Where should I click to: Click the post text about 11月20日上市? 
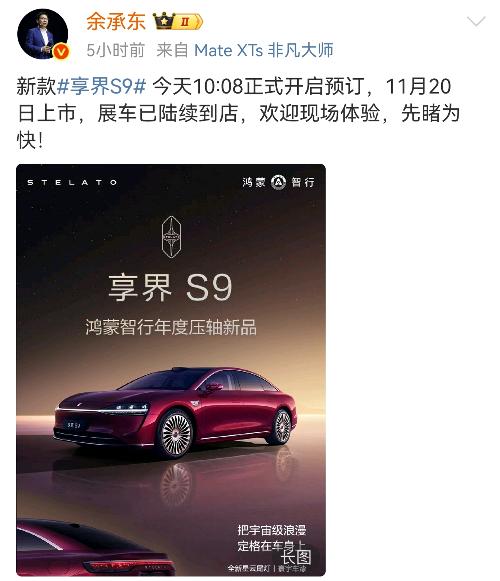pyautogui.click(x=237, y=113)
